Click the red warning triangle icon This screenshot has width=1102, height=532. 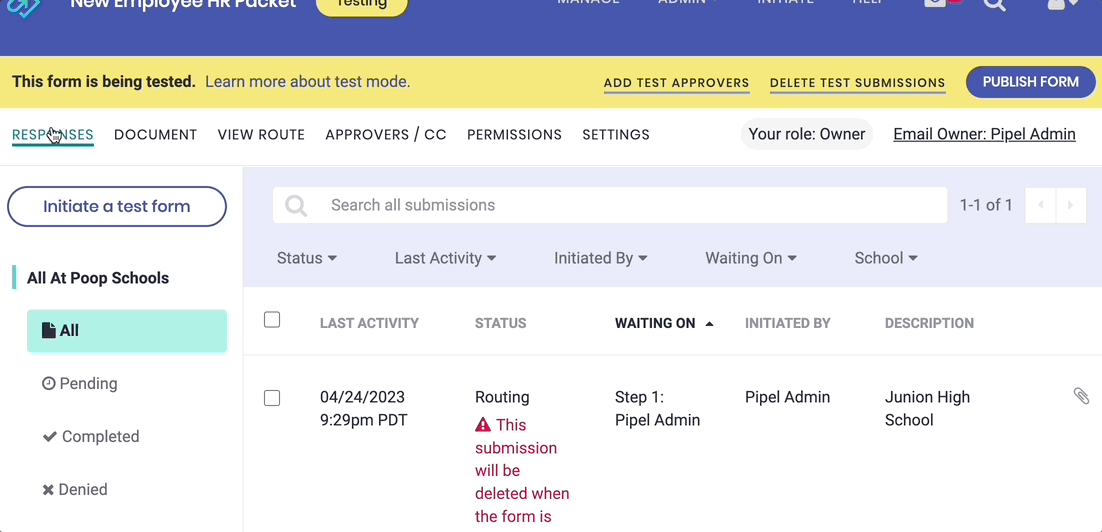483,424
